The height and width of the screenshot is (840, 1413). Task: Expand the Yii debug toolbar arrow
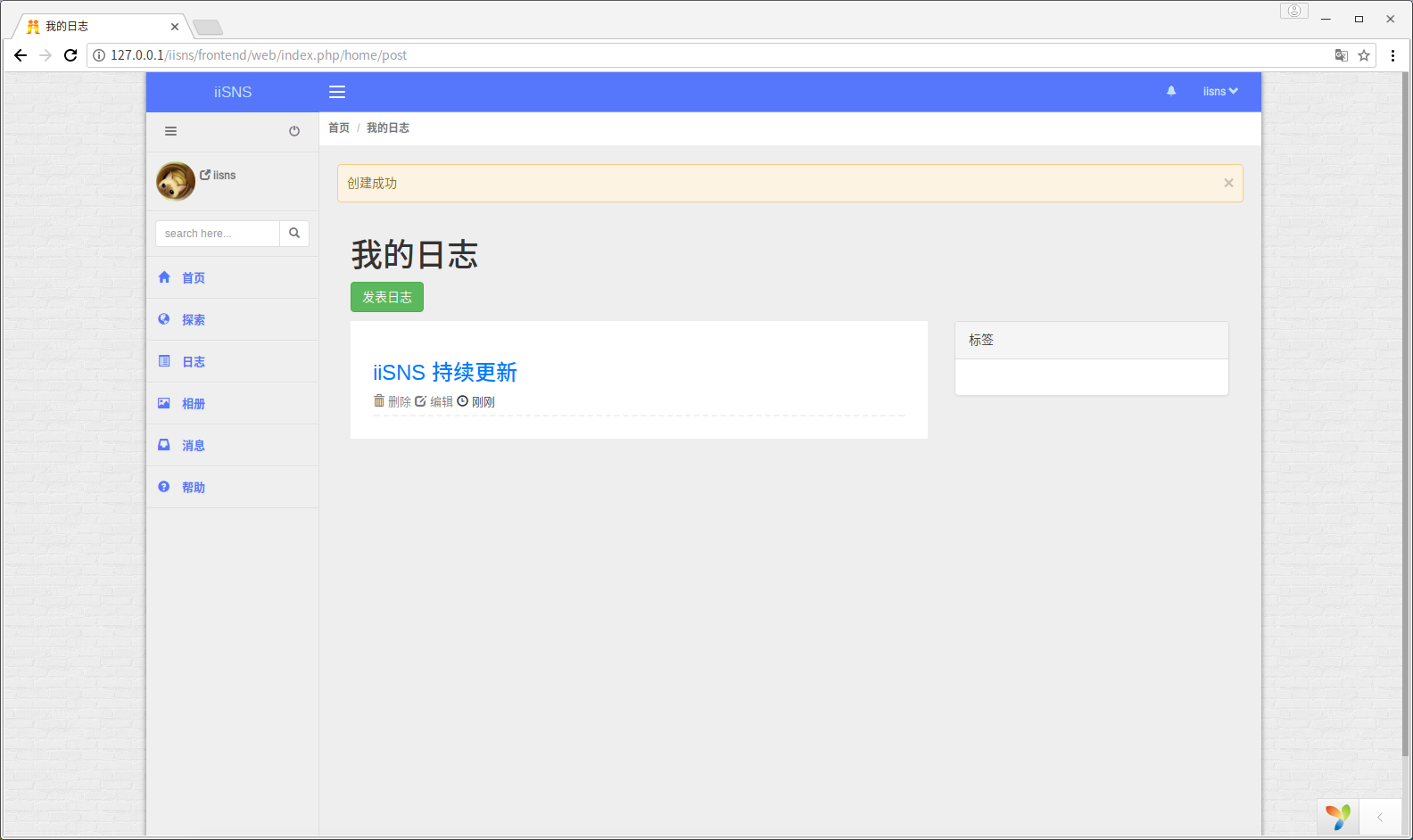click(x=1380, y=817)
